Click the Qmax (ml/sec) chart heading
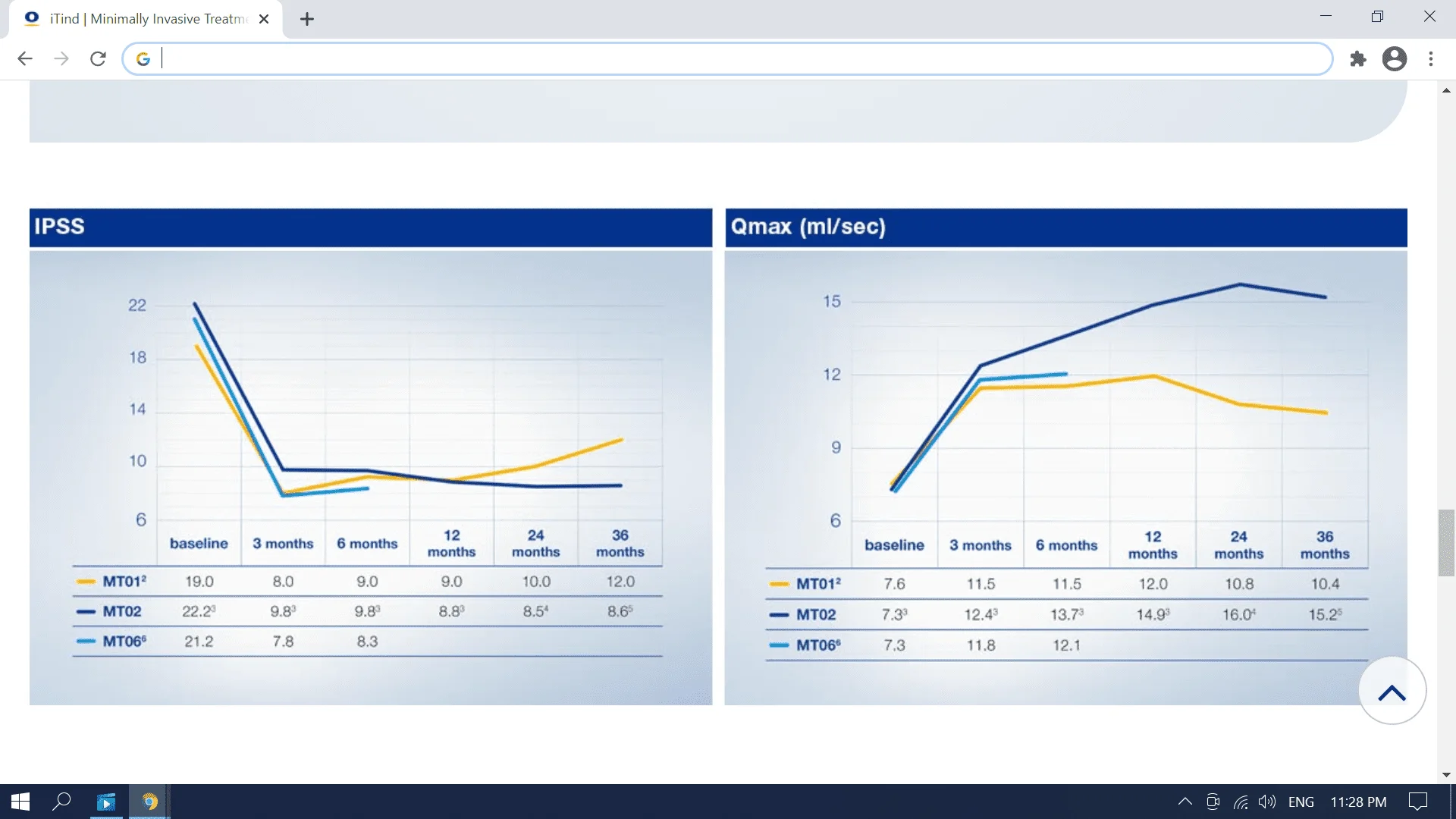Screen dimensions: 1456x819 tap(808, 227)
